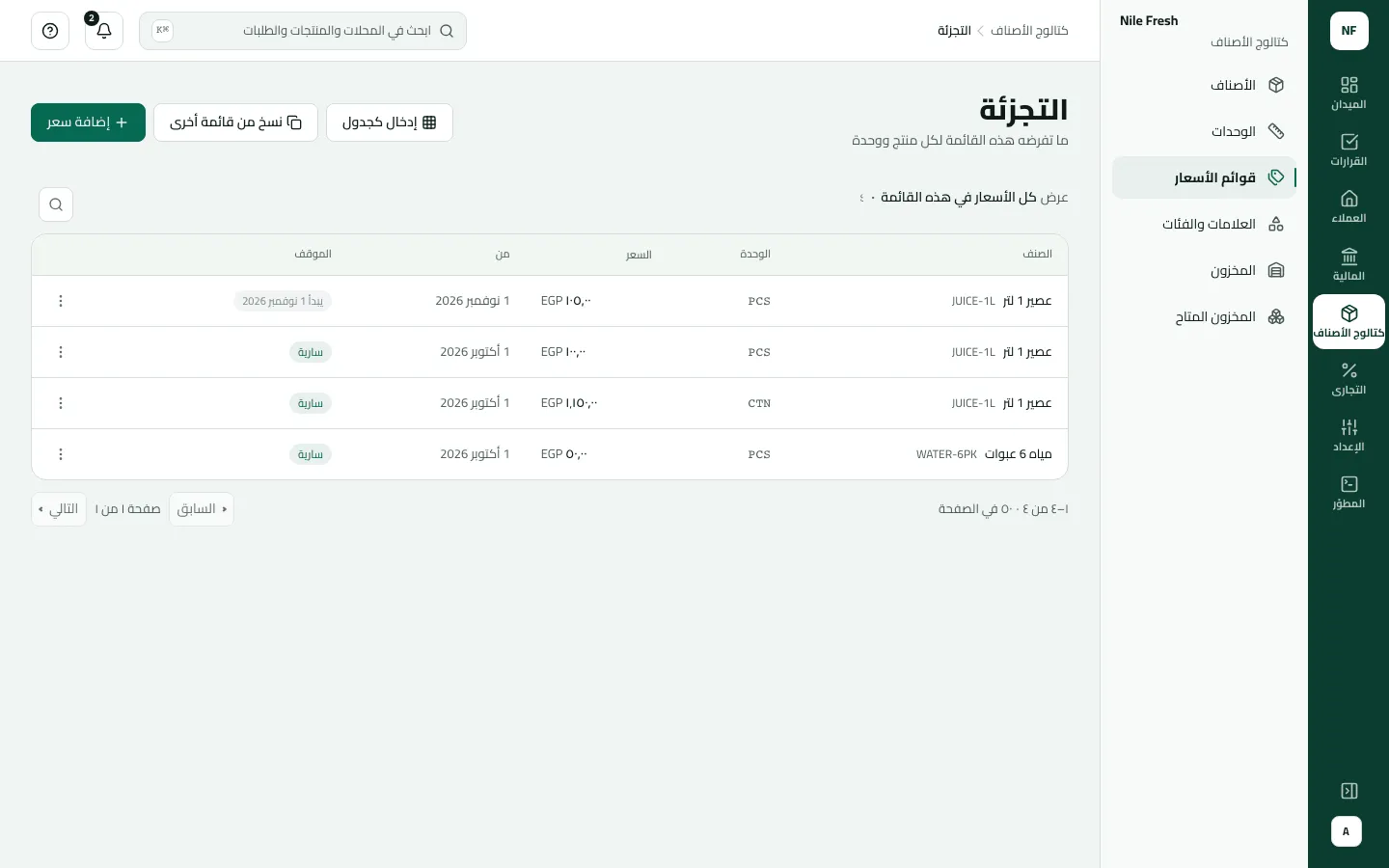The width and height of the screenshot is (1389, 868).
Task: Go to العملاء in the rail
Action: point(1348,207)
